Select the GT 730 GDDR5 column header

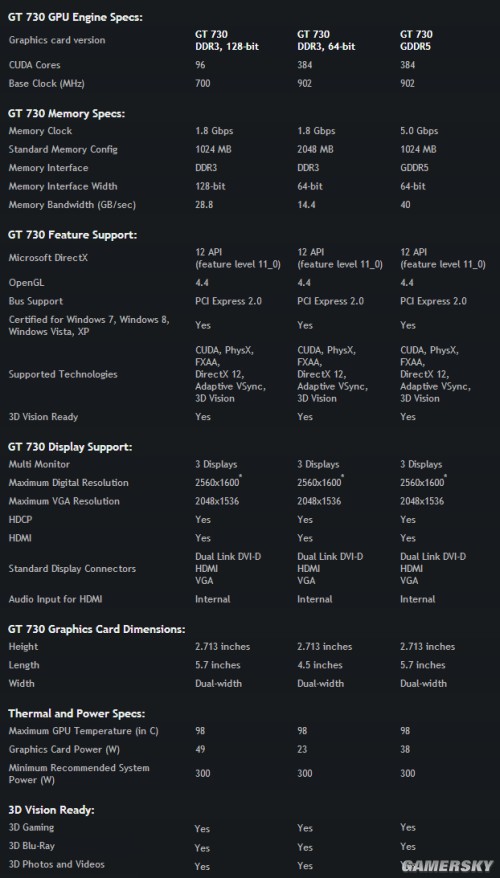(x=417, y=41)
